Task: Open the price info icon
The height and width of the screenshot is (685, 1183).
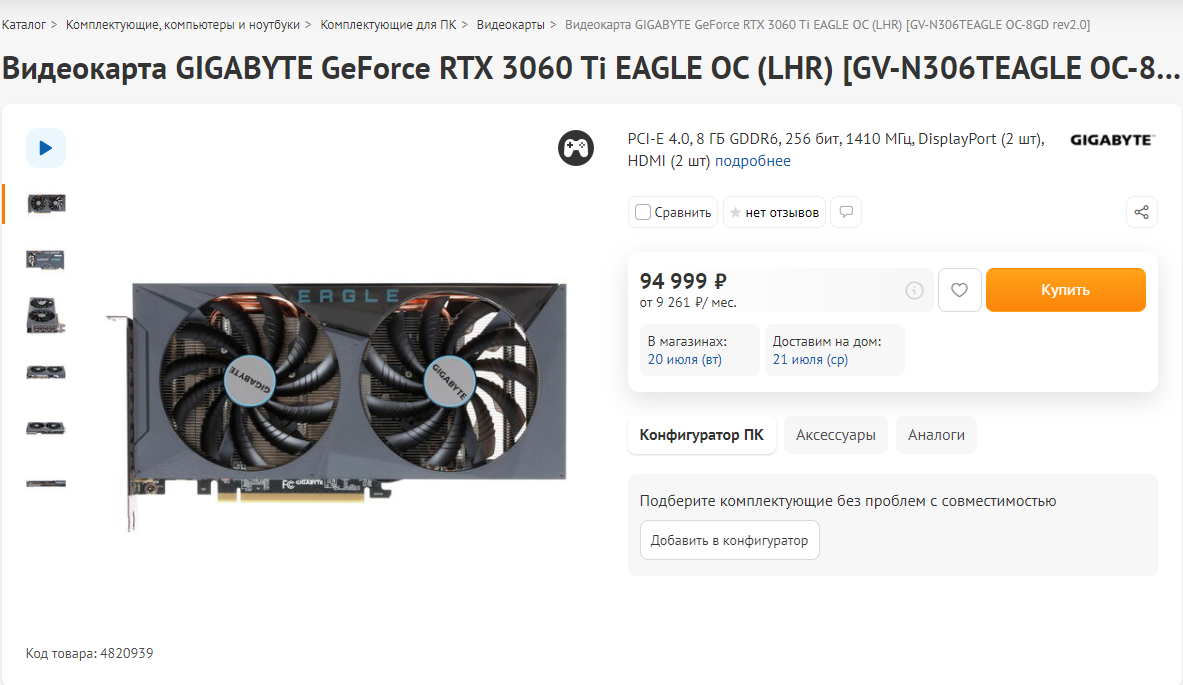Action: 914,290
